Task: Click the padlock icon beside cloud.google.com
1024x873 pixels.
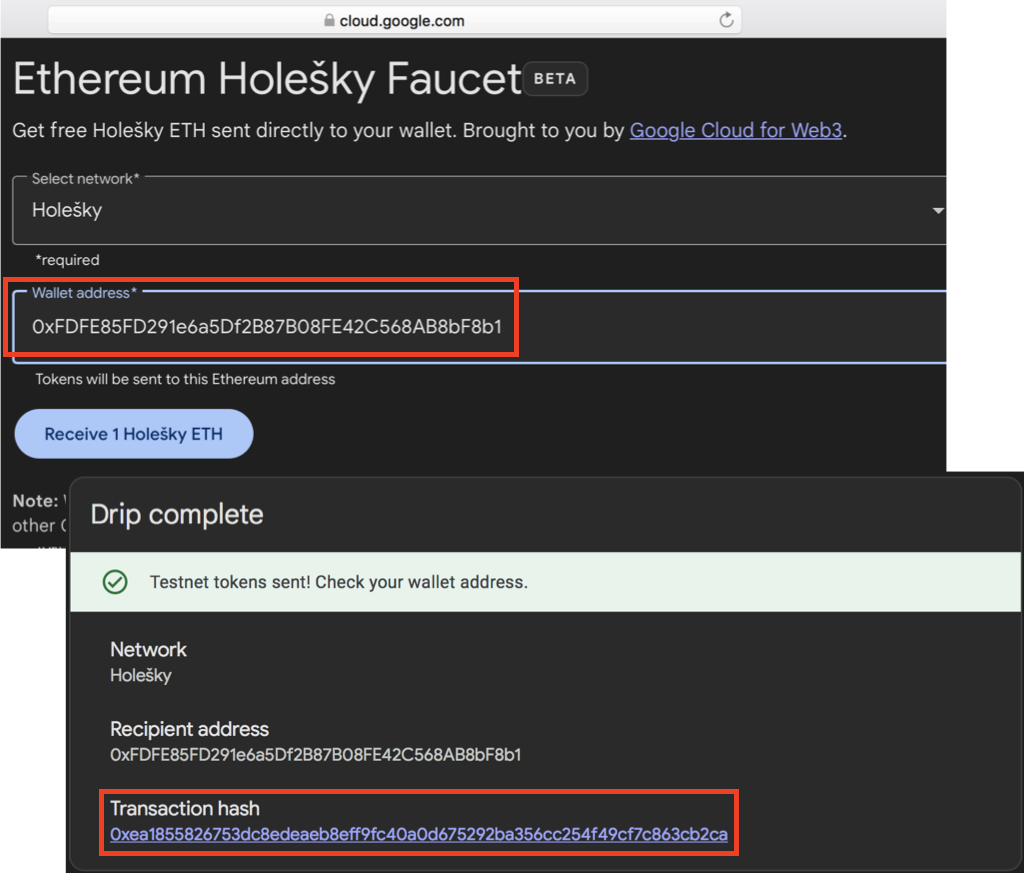Action: tap(328, 21)
